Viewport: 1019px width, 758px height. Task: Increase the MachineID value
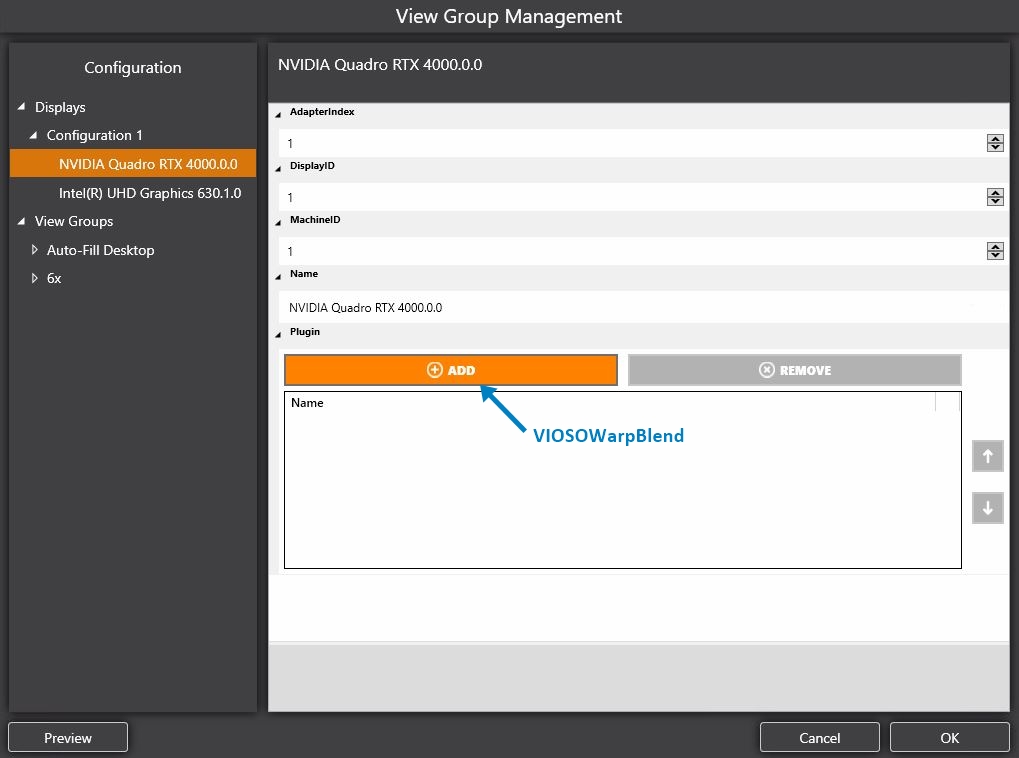995,246
